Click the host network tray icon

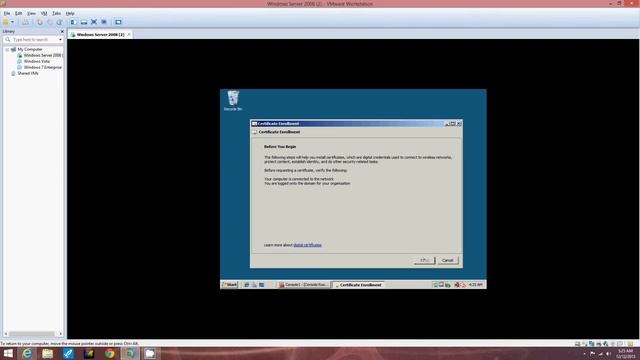(x=600, y=354)
